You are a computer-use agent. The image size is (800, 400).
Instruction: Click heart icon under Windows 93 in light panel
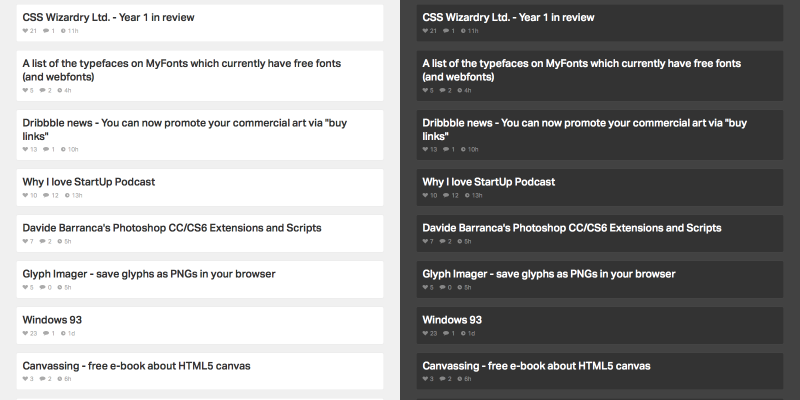pos(25,333)
